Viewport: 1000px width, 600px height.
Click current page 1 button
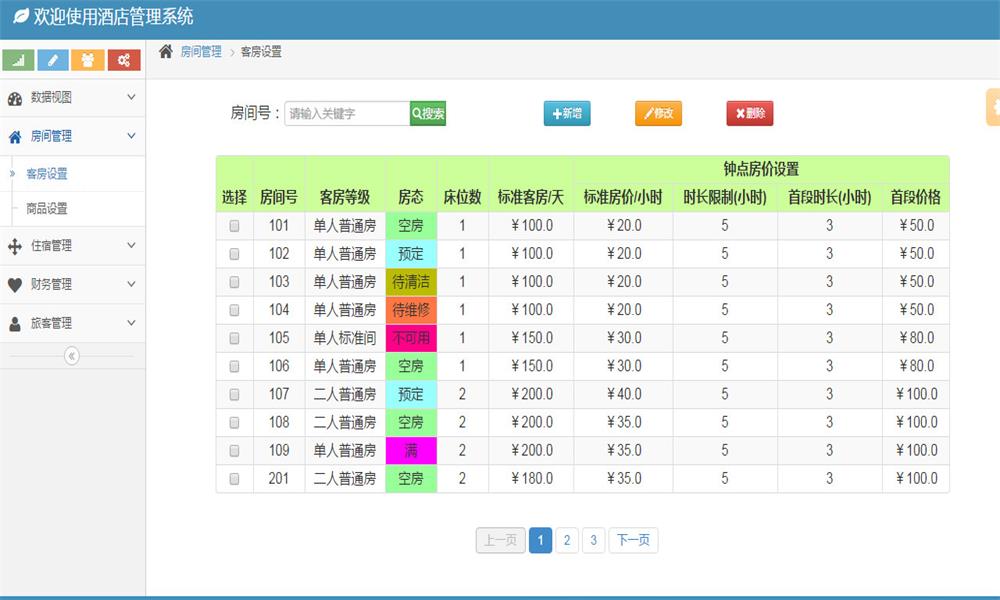540,541
